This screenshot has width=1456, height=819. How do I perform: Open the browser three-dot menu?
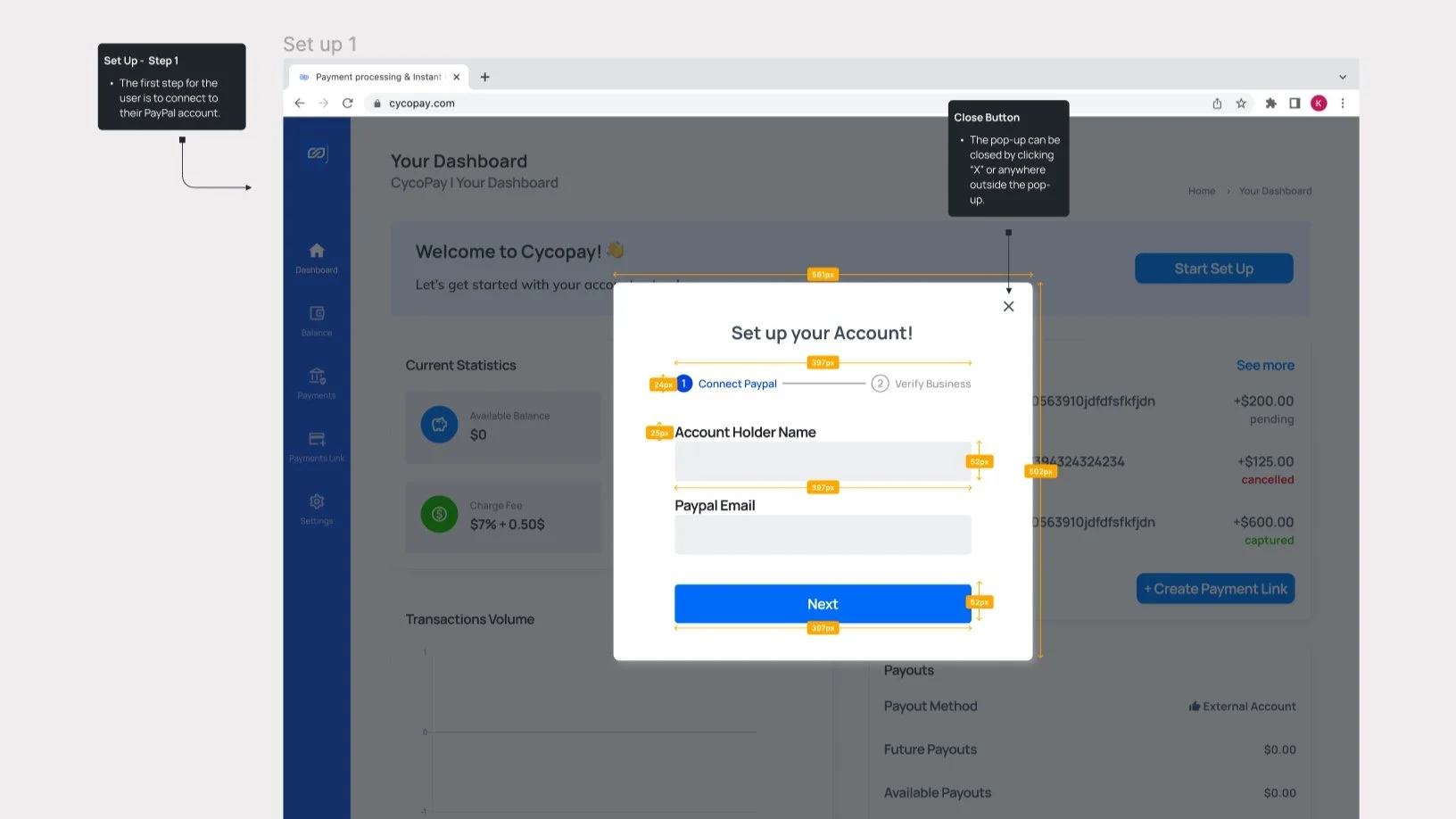point(1343,103)
